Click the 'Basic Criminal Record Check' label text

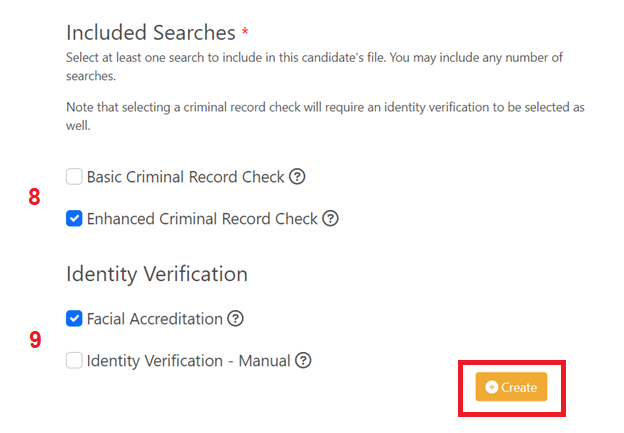pyautogui.click(x=185, y=177)
